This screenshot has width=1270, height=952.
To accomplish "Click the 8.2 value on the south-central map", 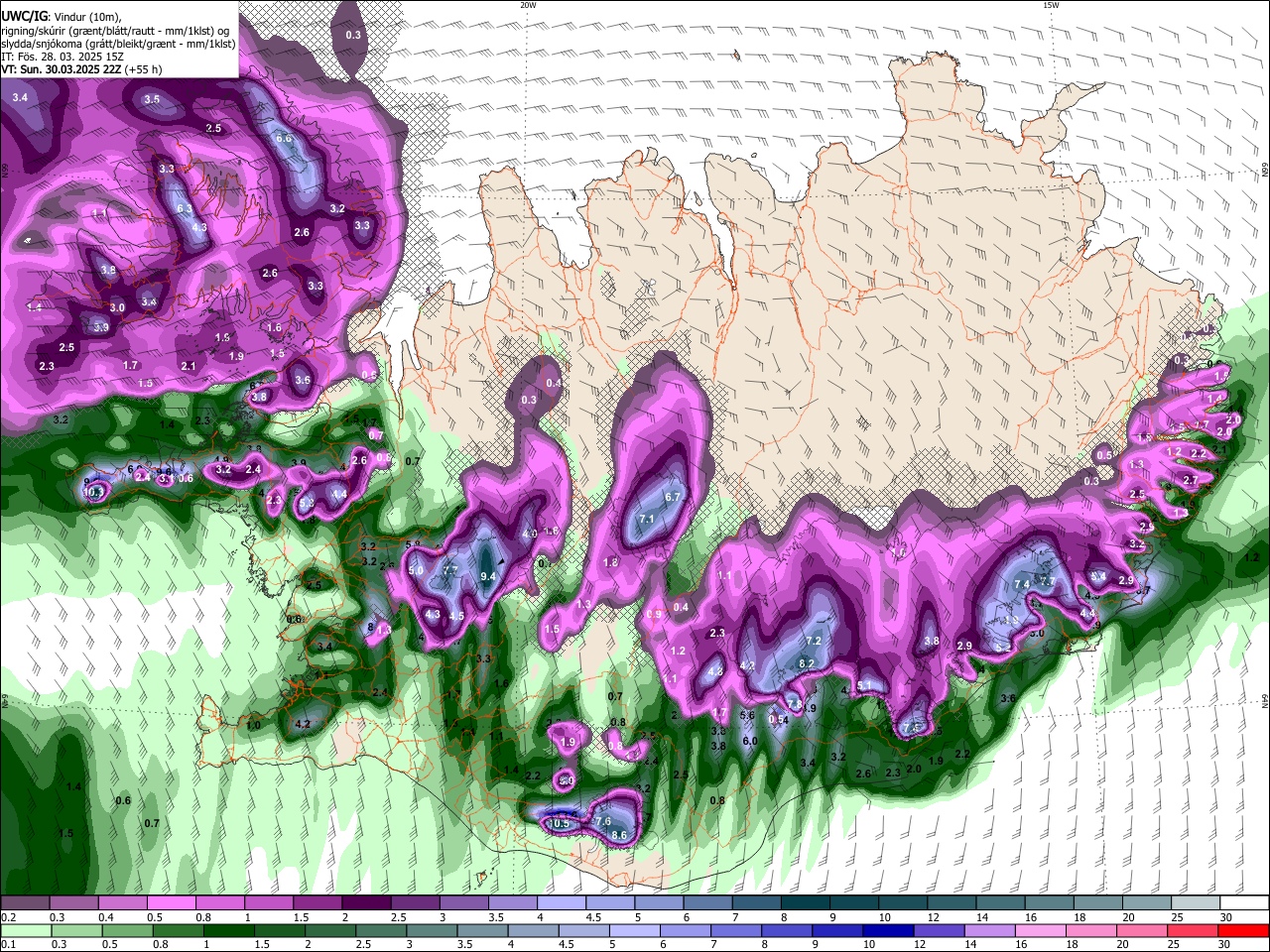I will click(x=807, y=664).
